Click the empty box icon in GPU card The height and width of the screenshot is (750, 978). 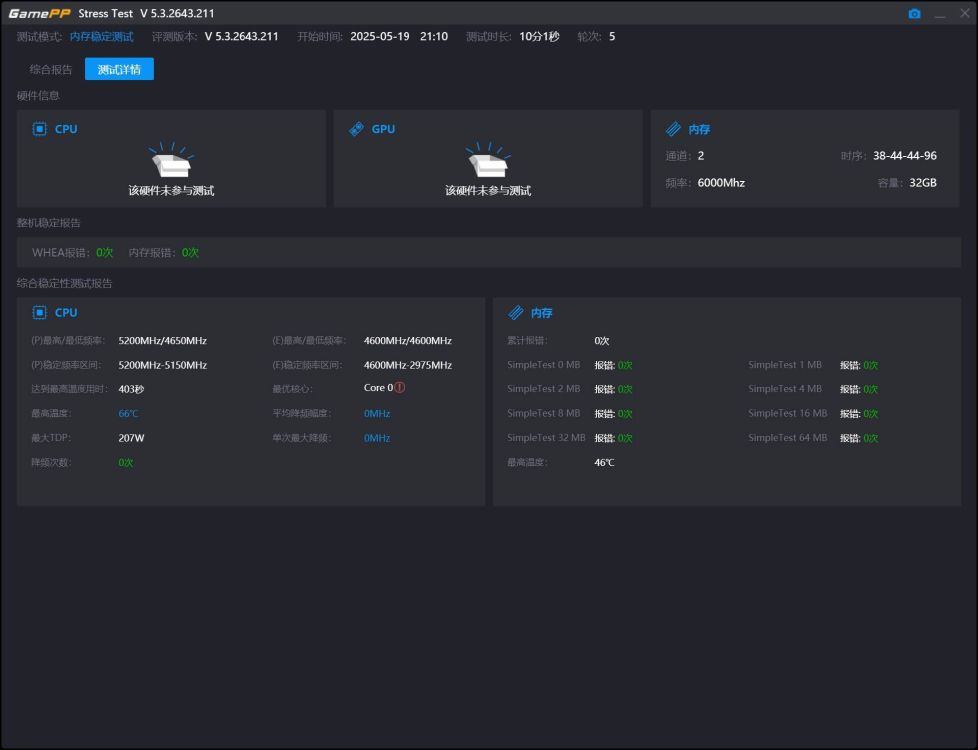pos(488,160)
